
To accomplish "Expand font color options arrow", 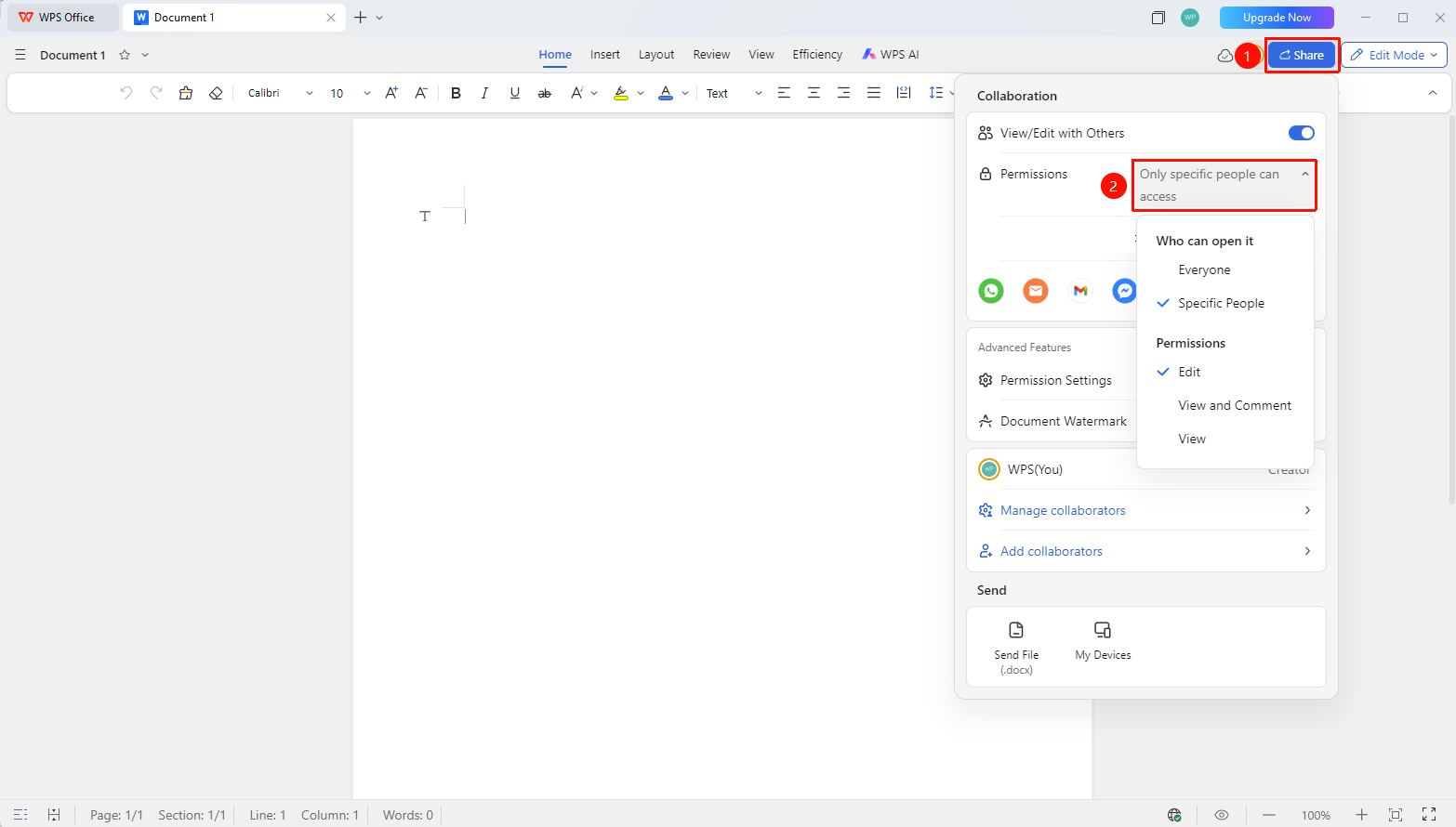I will [x=685, y=93].
